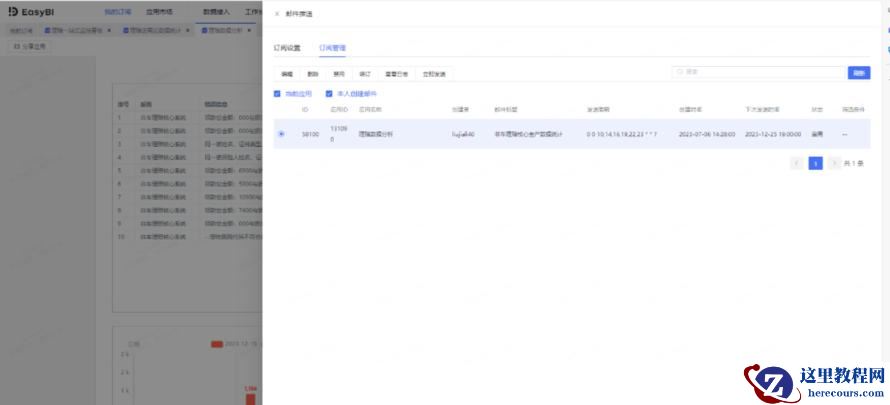Click the 编辑 button in the toolbar
Screen dimensions: 890x405
[287, 73]
